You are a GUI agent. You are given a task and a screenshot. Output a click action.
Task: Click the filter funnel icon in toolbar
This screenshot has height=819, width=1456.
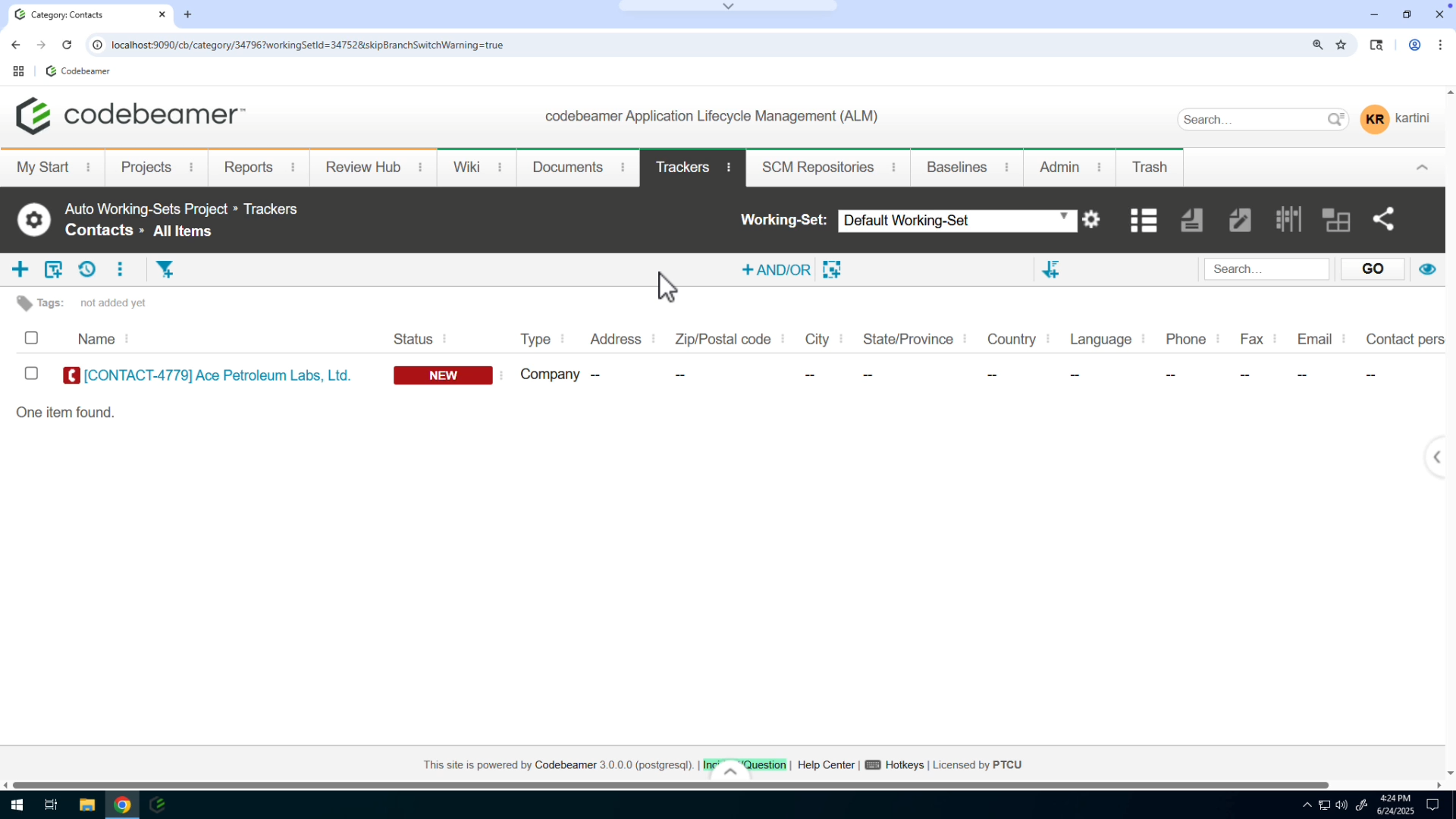click(x=165, y=269)
